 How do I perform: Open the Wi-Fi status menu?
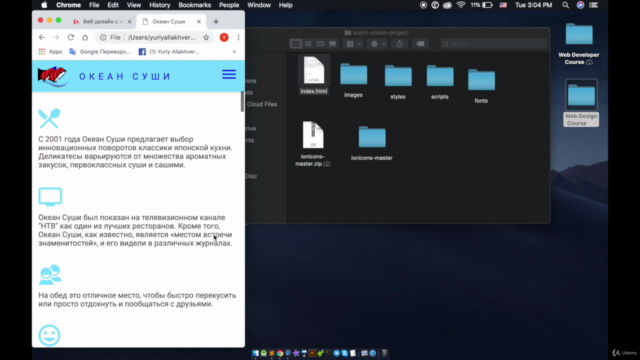tap(461, 5)
